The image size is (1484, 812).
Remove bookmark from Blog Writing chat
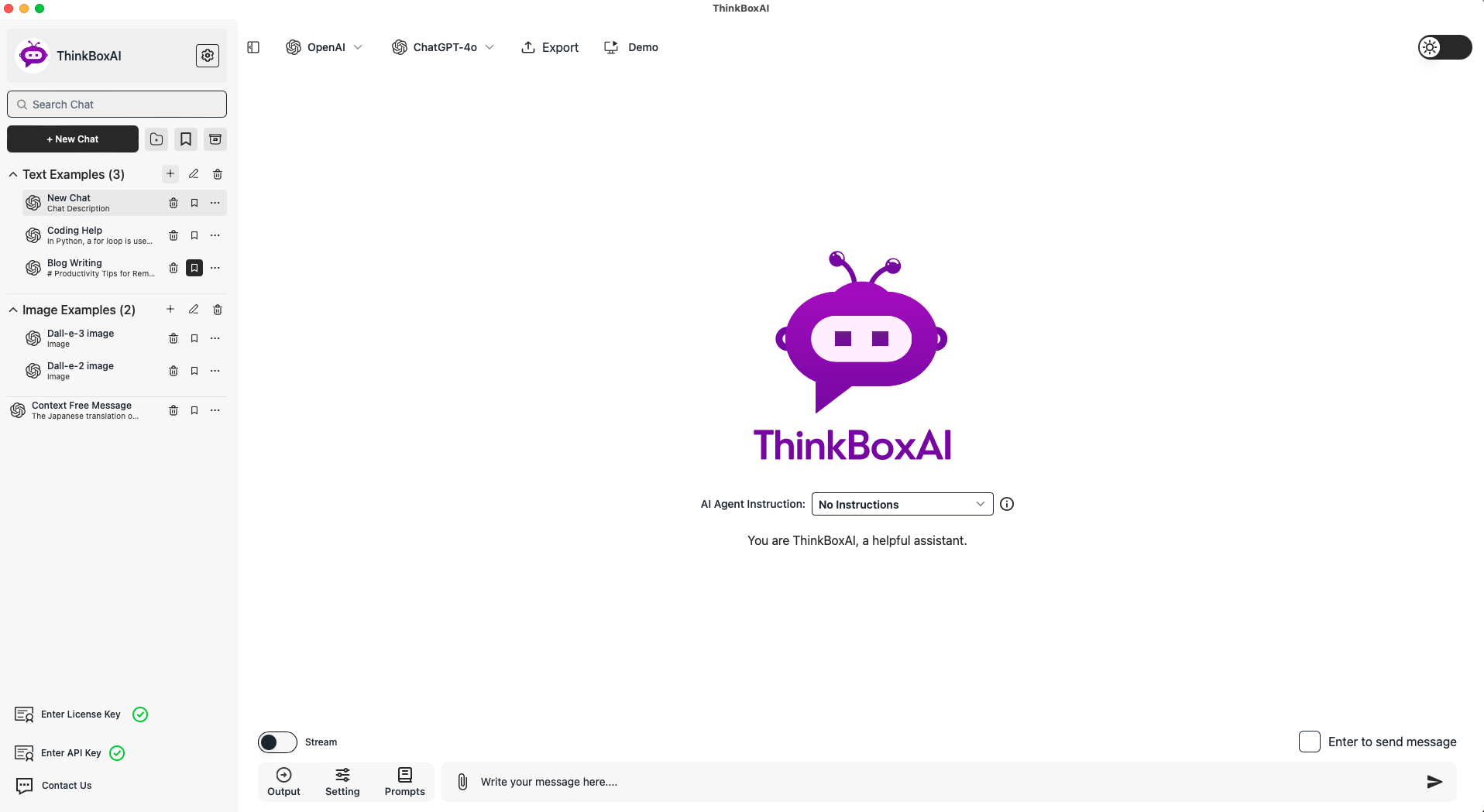[194, 268]
